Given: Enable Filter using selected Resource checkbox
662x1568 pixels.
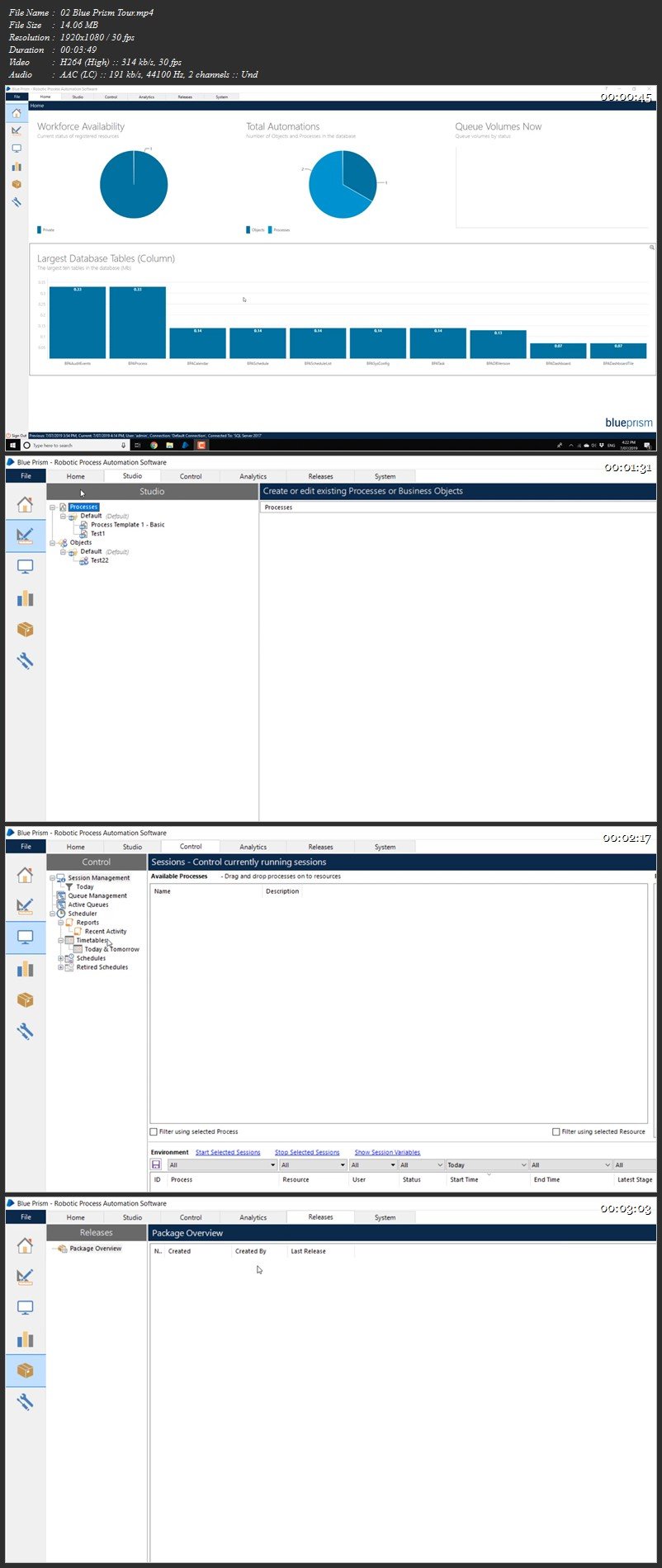Looking at the screenshot, I should (556, 1131).
